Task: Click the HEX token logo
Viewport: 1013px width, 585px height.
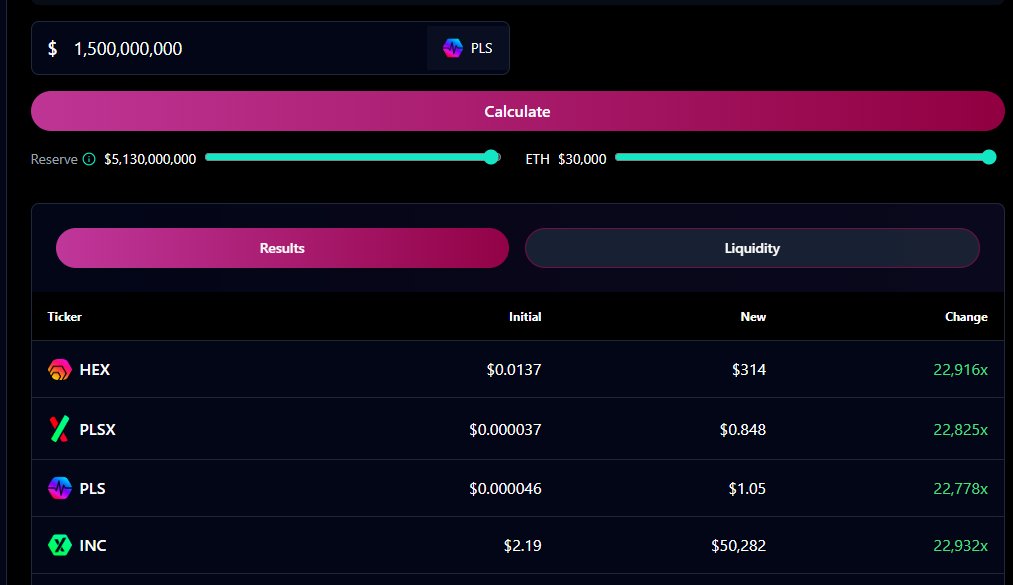Action: point(59,369)
